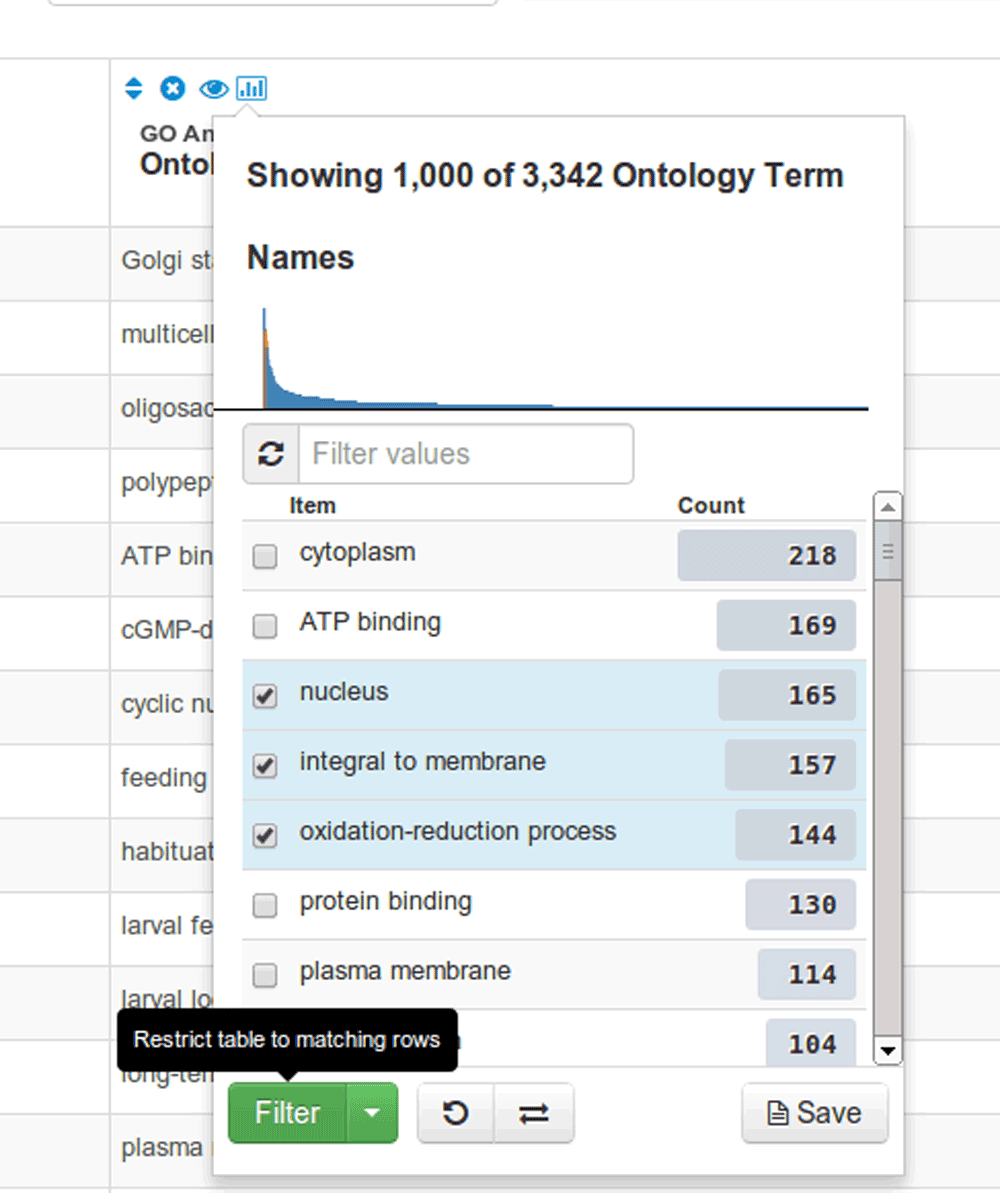Select the oxidation-reduction process row
The image size is (1000, 1193).
point(457,833)
